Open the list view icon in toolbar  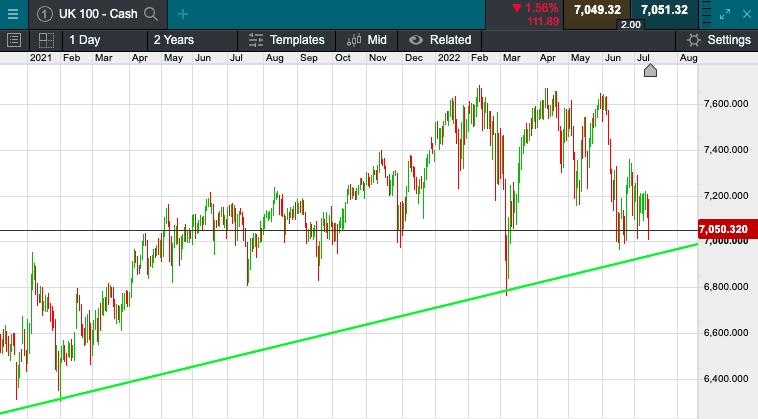tap(14, 40)
